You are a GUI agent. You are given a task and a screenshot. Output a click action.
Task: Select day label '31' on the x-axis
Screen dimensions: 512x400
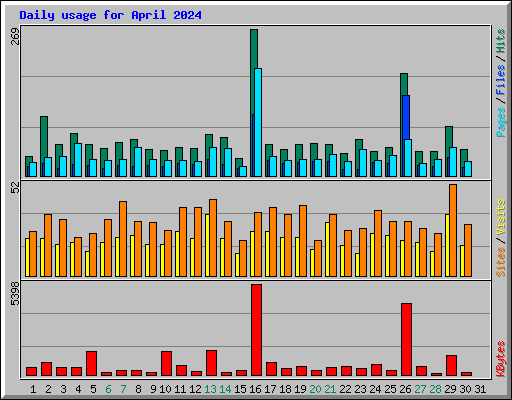[480, 389]
